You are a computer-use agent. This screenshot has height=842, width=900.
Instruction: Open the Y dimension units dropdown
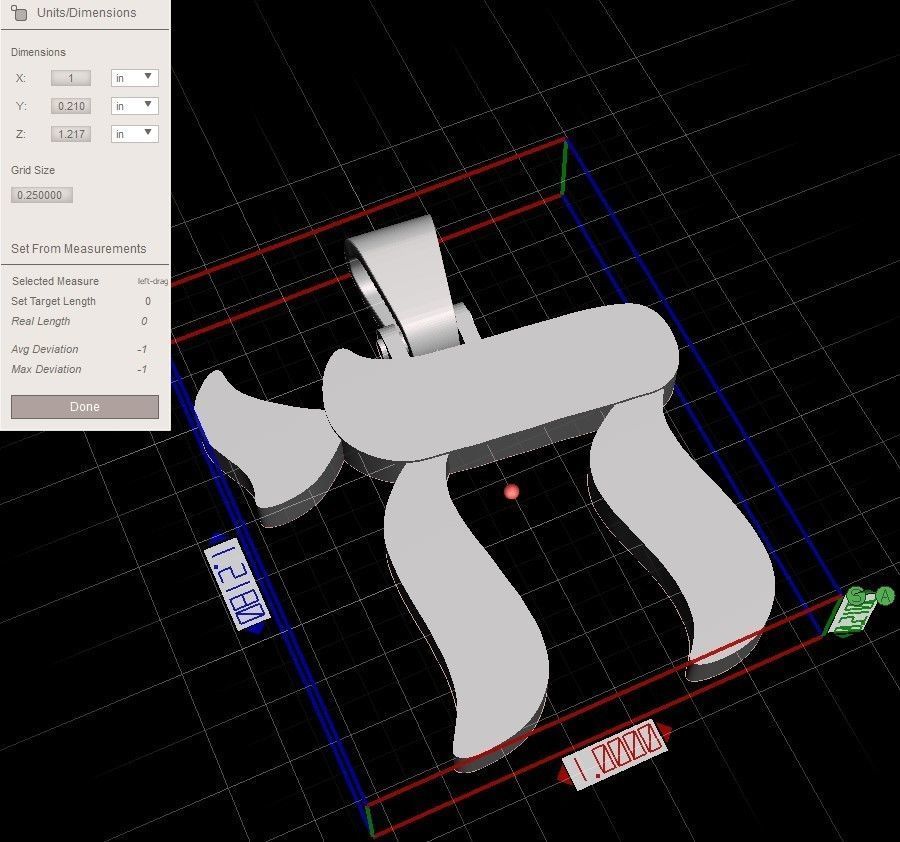(x=135, y=106)
